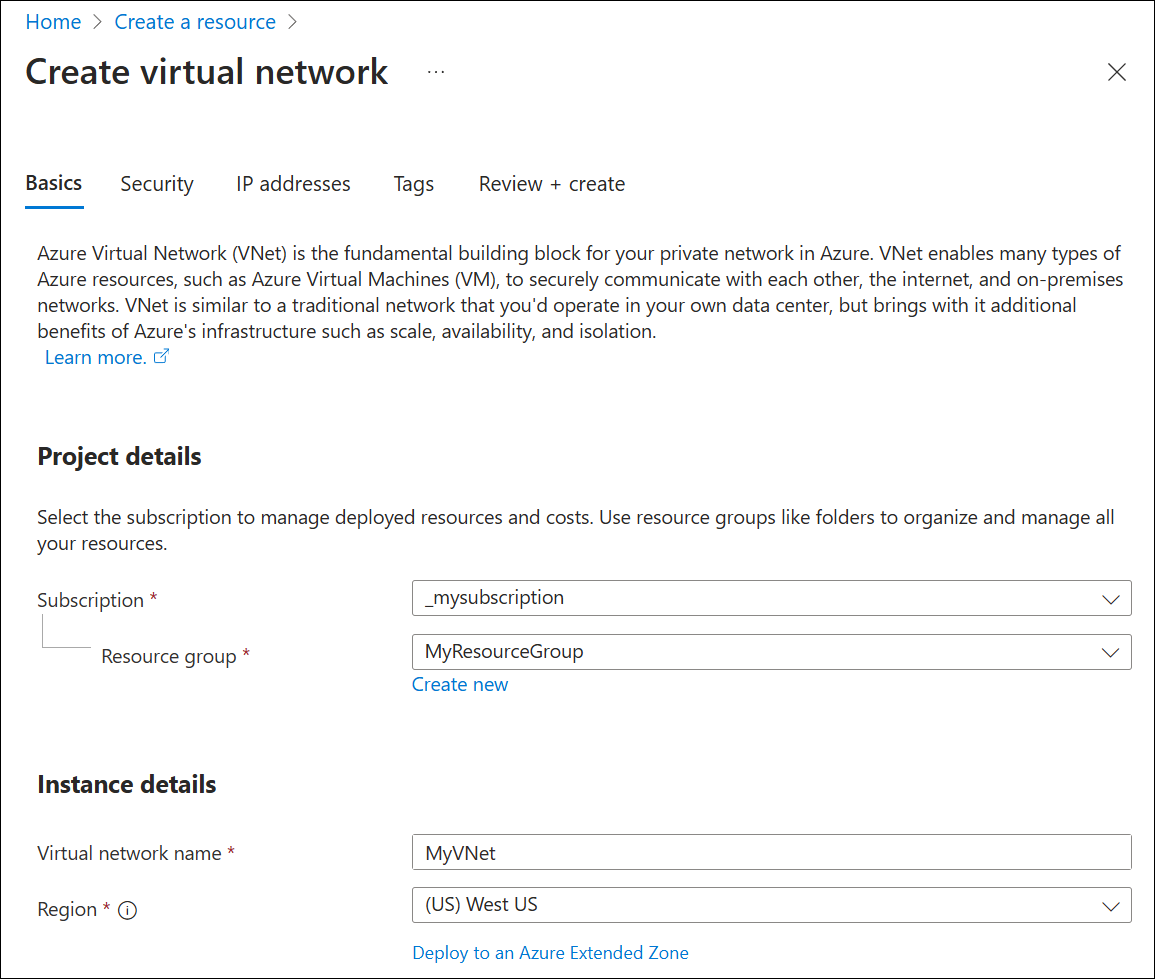Select the Tags tab
Viewport: 1155px width, 979px height.
(413, 183)
